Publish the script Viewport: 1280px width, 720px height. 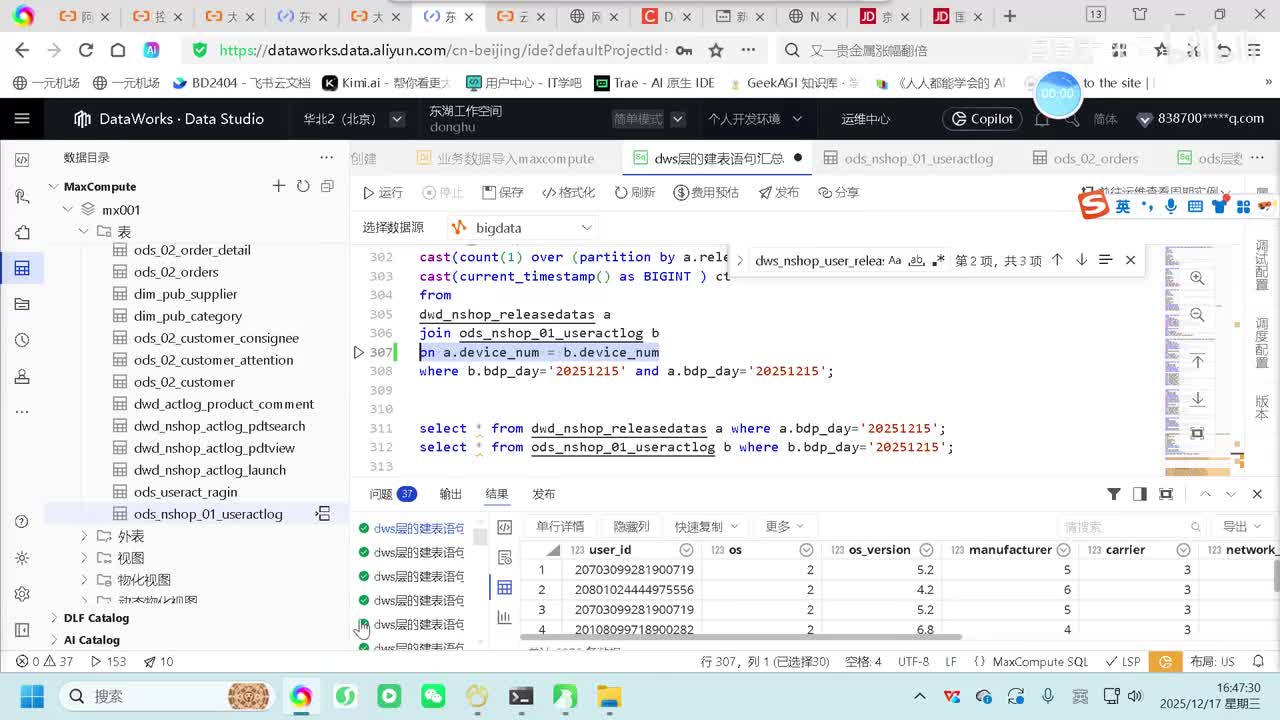point(779,192)
